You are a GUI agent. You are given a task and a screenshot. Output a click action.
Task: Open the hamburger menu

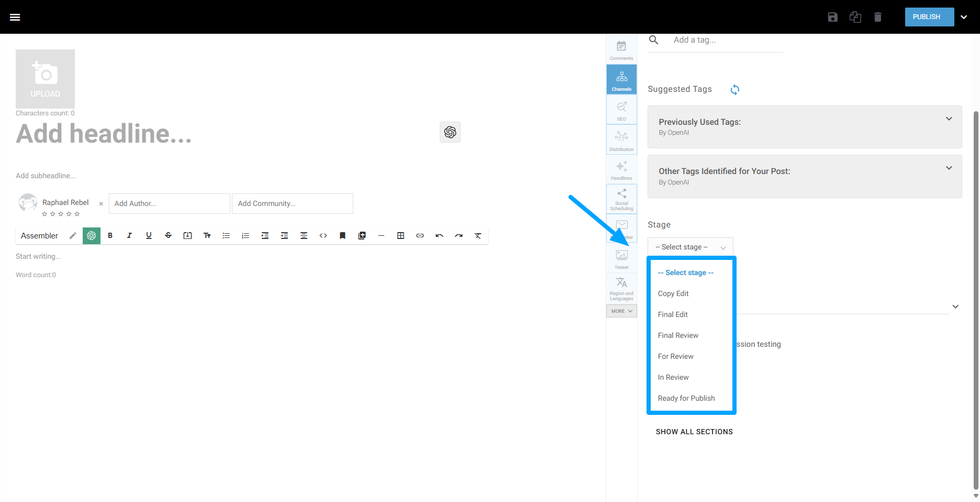[15, 17]
